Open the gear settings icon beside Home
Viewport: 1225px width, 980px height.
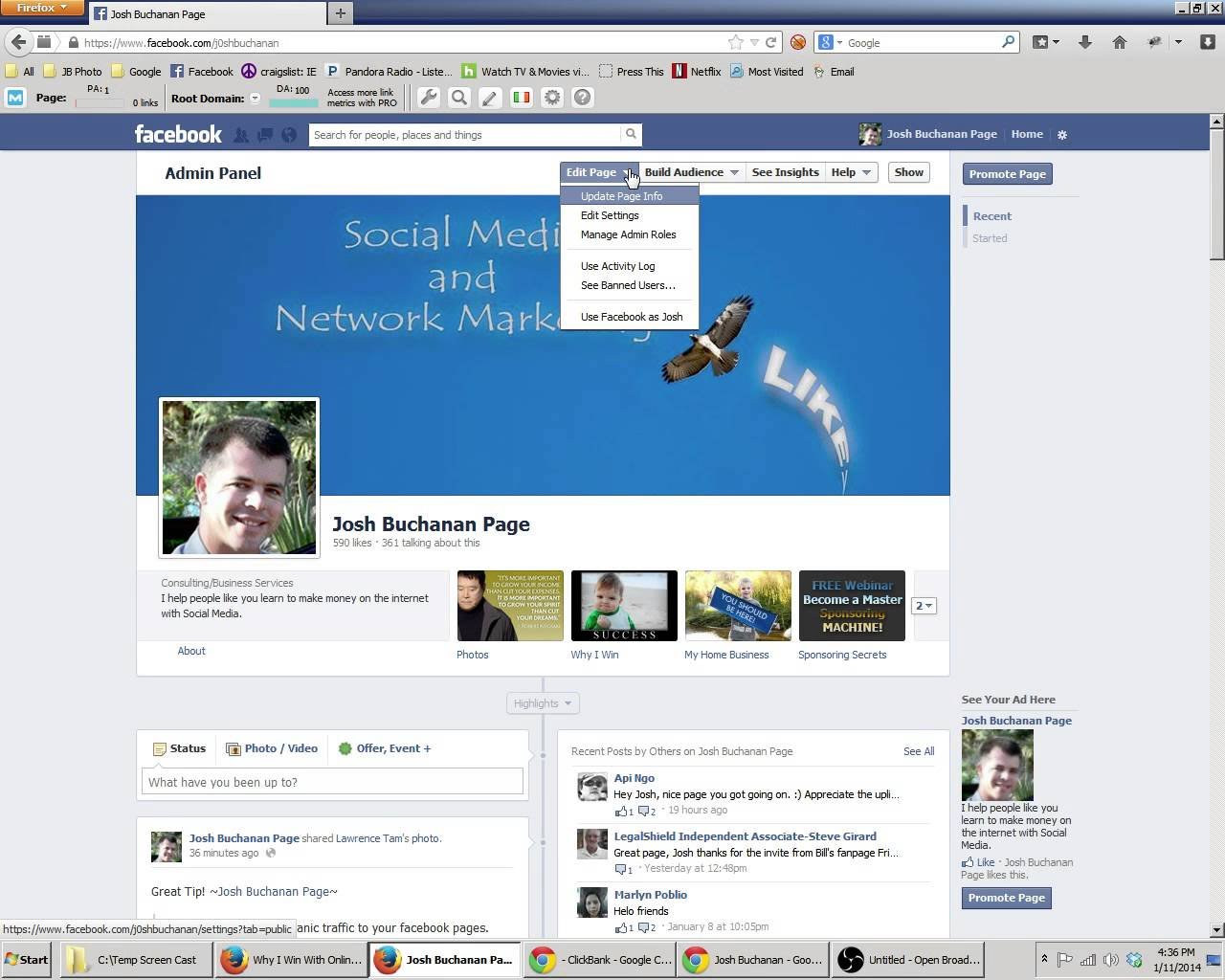tap(1062, 135)
